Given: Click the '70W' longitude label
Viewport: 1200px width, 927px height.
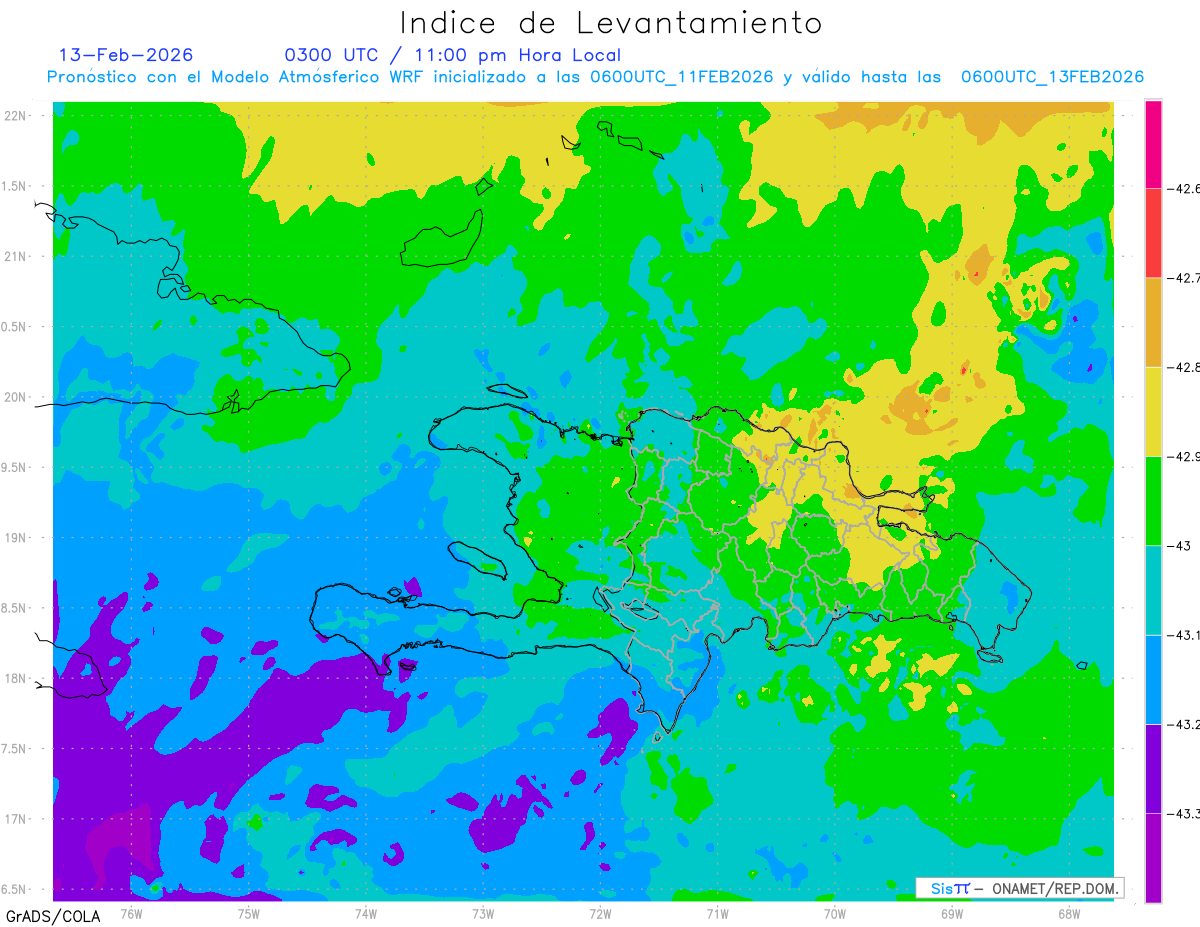Looking at the screenshot, I should click(x=834, y=912).
